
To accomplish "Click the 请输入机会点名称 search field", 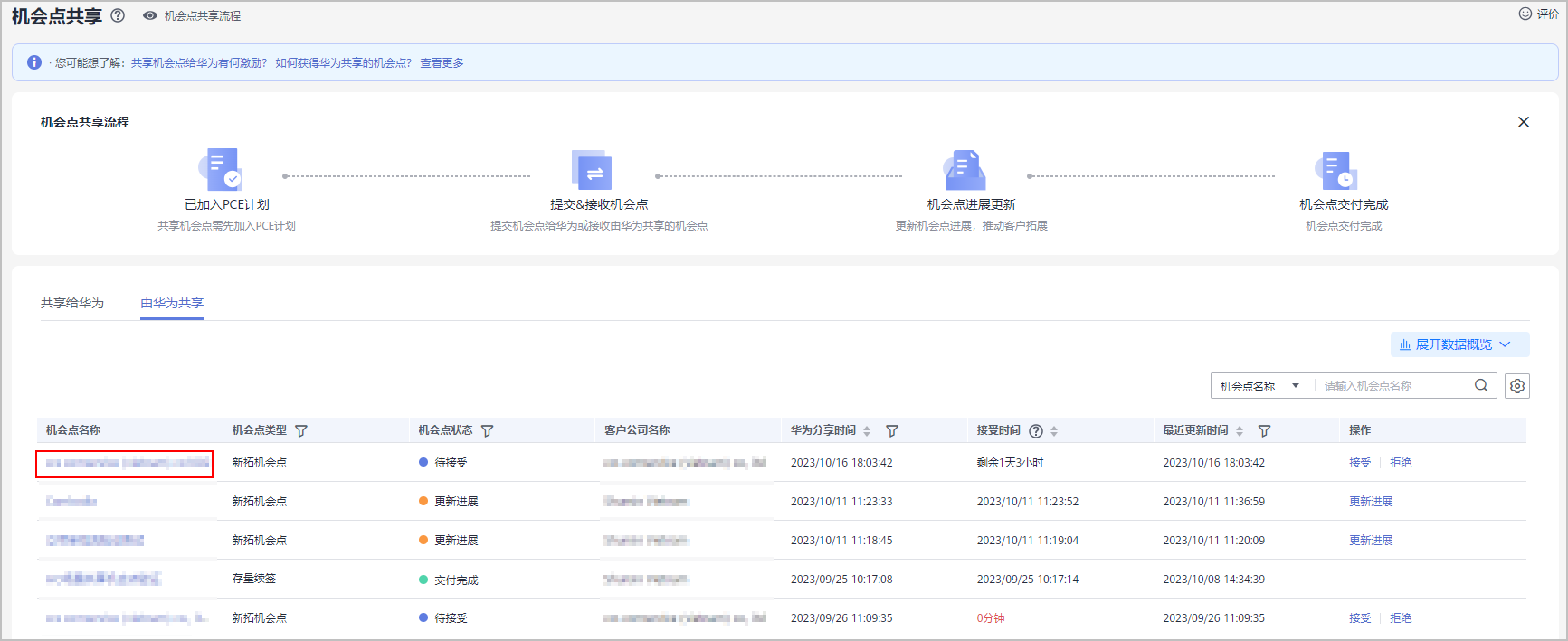I will 1393,386.
